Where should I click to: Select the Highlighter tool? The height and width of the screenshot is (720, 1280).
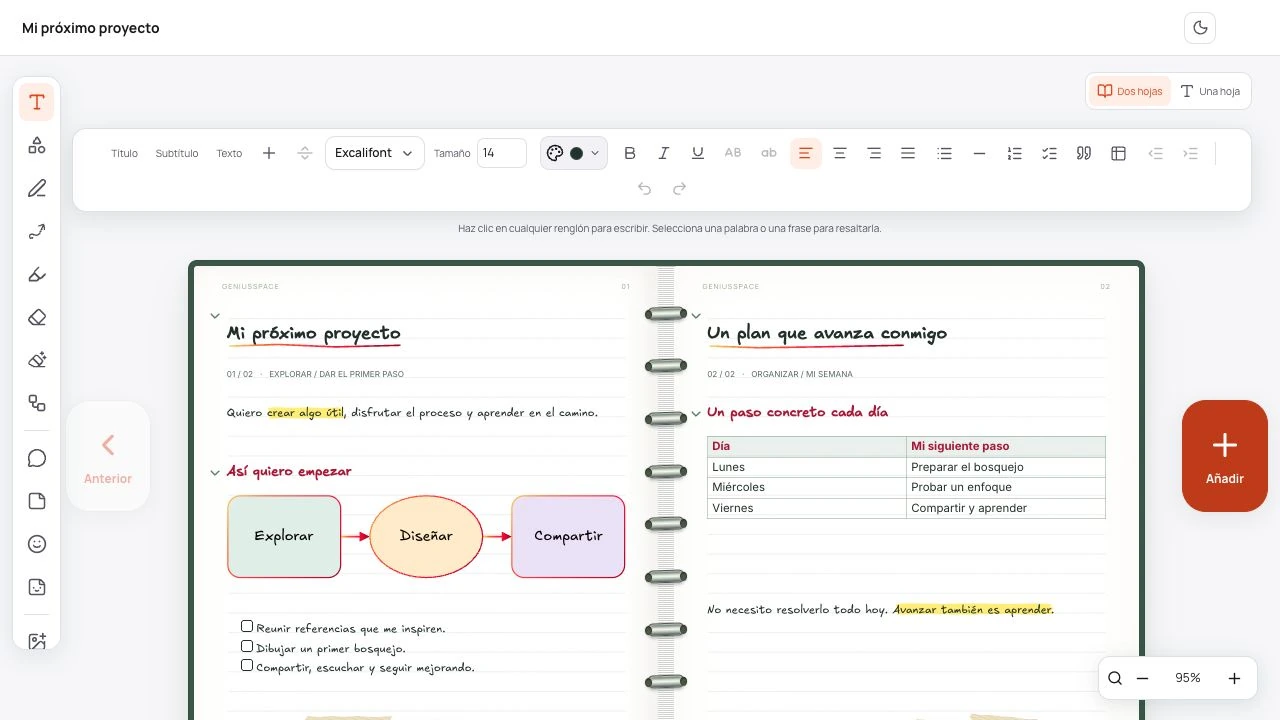(37, 274)
